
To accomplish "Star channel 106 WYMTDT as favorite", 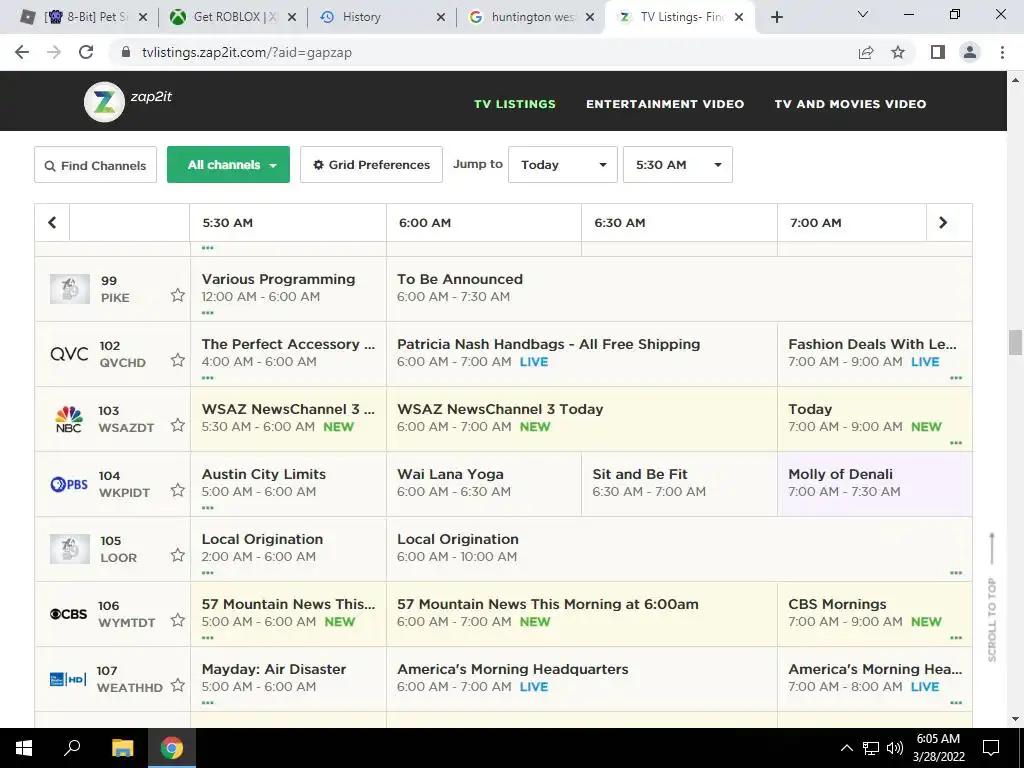I will pos(178,620).
